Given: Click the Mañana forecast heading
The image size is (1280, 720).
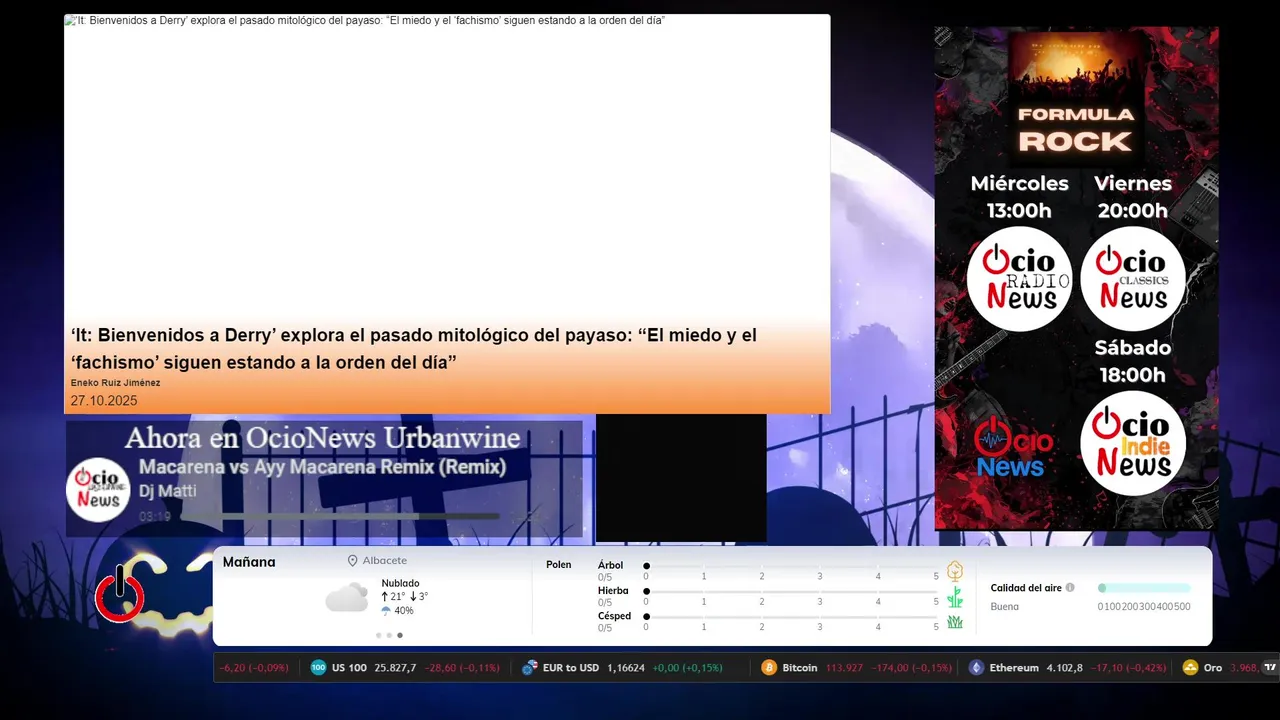Looking at the screenshot, I should [x=249, y=562].
